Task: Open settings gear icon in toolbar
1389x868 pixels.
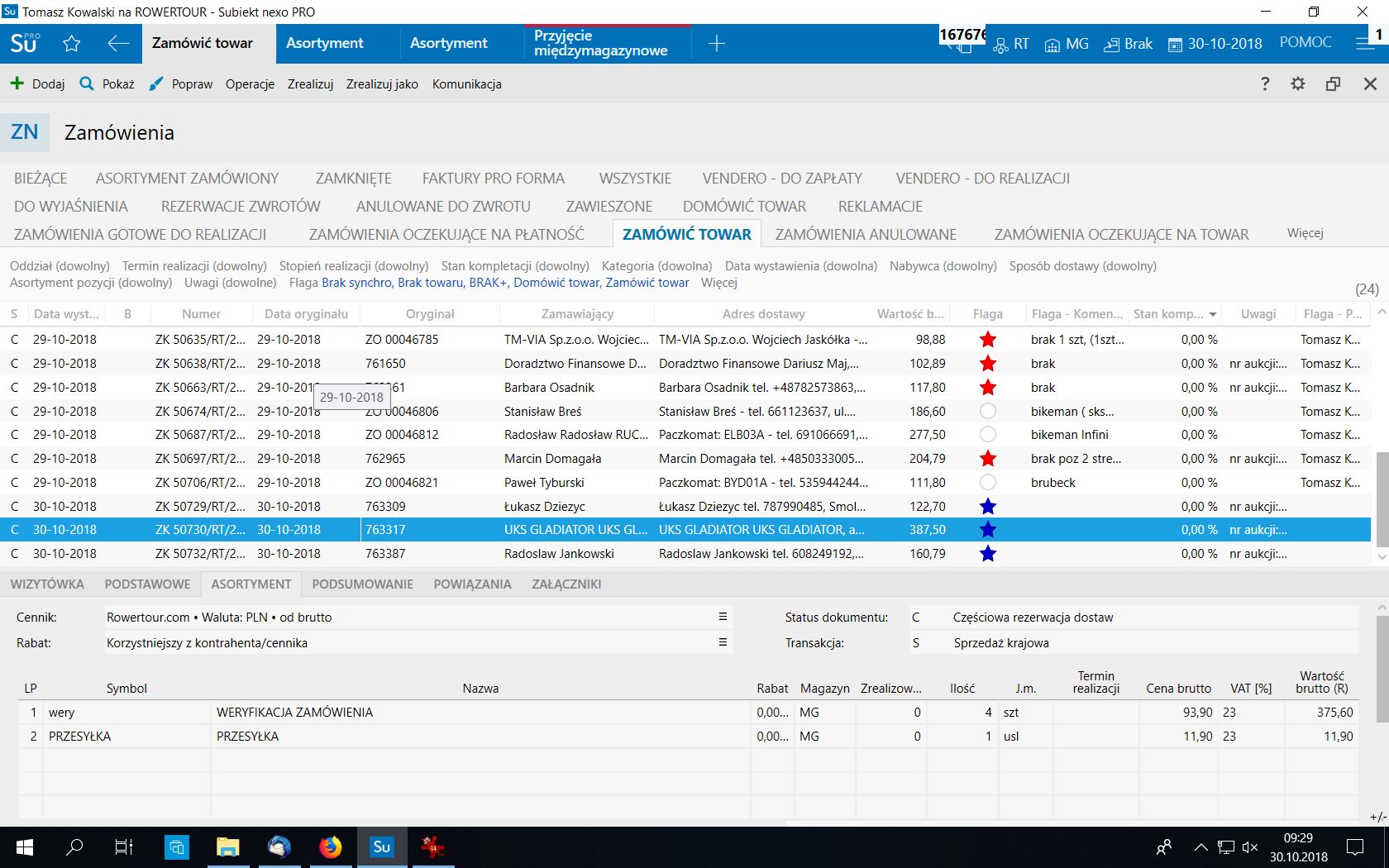Action: point(1298,83)
